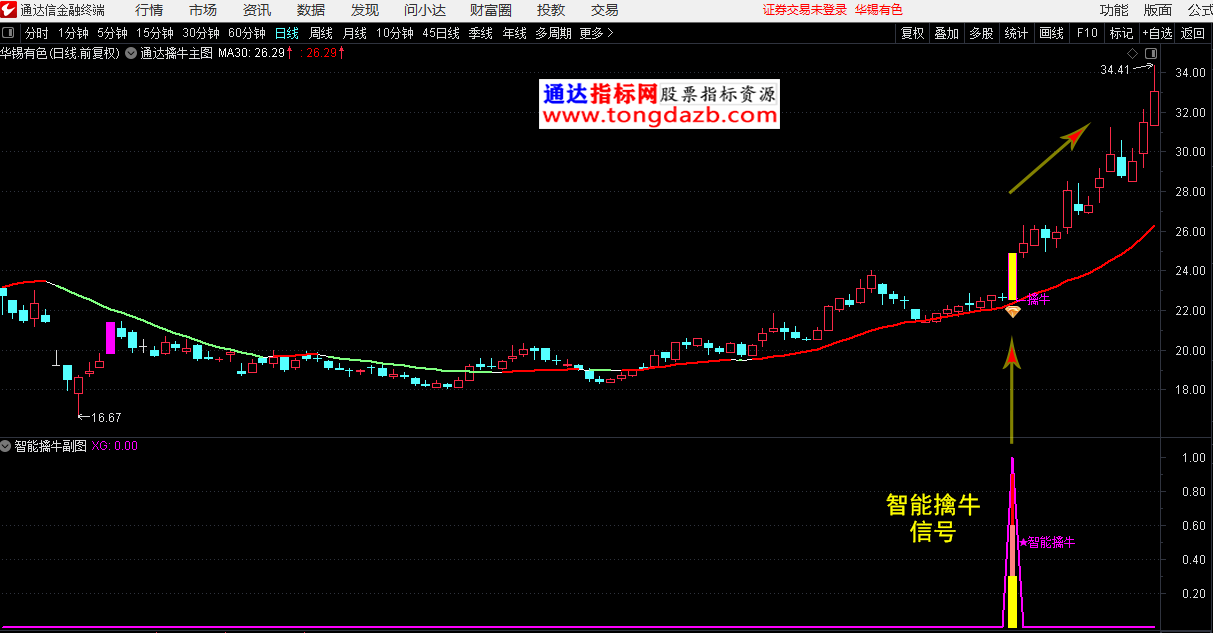
Task: Click the red 通达信 application logo icon
Action: [x=9, y=10]
